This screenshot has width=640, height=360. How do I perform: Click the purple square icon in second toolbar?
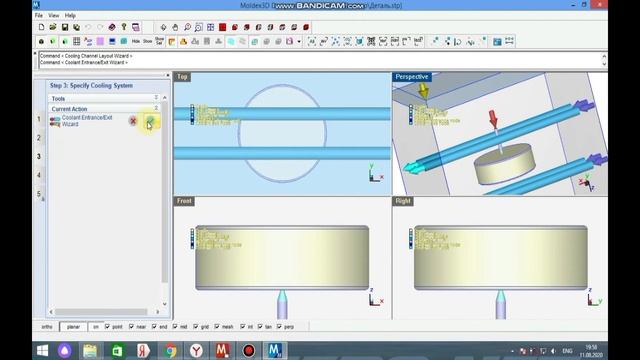[x=100, y=41]
